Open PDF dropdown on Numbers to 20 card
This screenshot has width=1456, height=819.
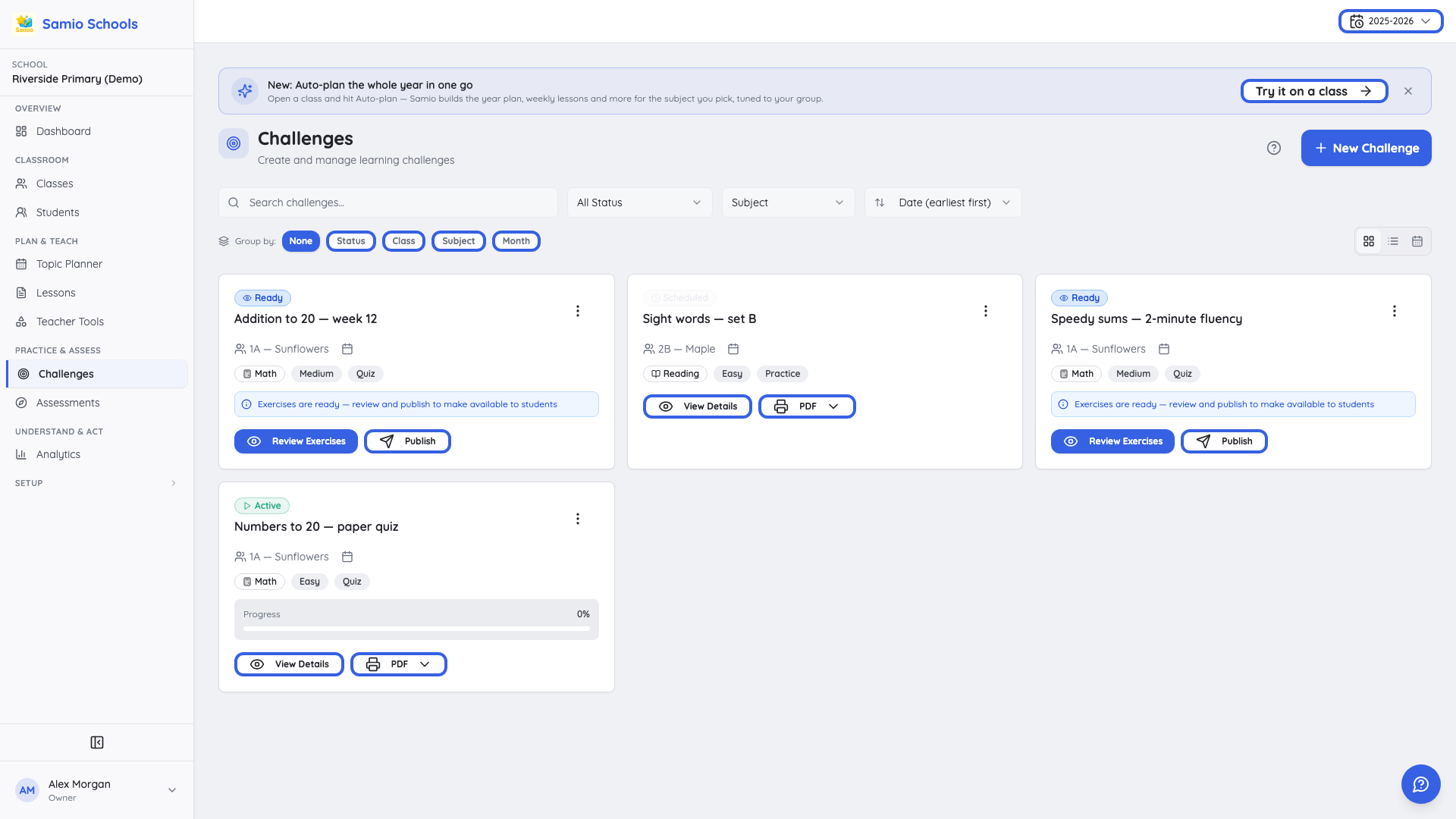pyautogui.click(x=399, y=664)
